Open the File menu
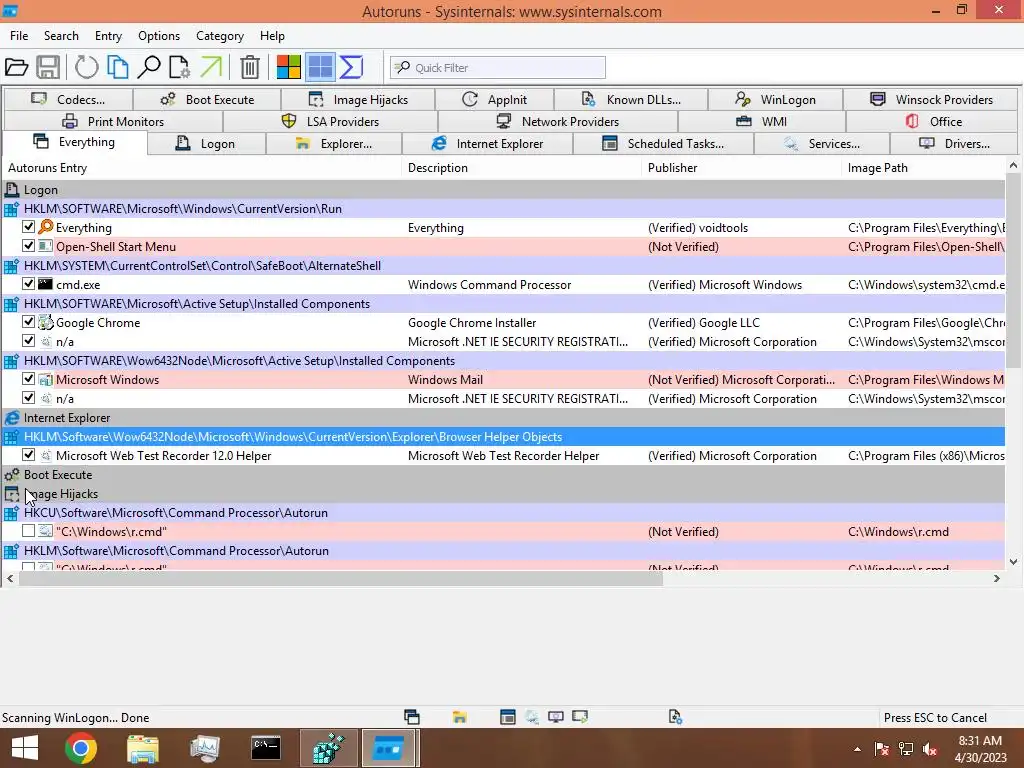The height and width of the screenshot is (768, 1024). (19, 36)
